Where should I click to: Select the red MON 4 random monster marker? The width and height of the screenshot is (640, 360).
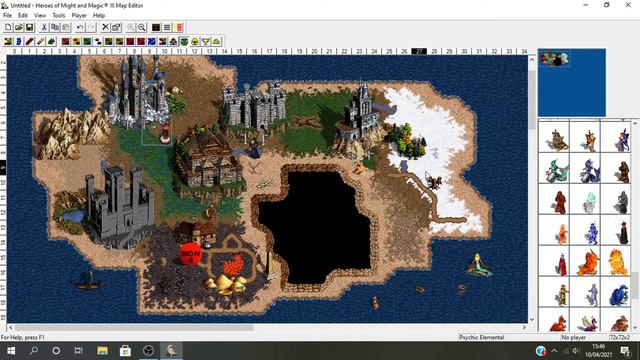click(191, 254)
